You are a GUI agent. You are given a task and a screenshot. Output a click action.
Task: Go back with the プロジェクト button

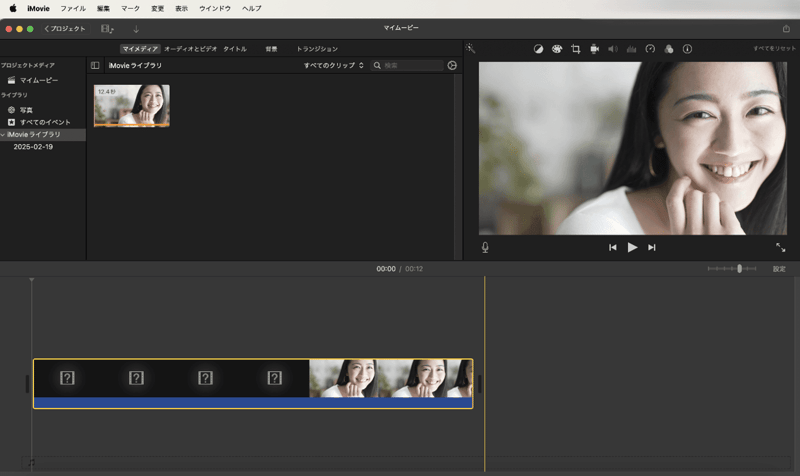[65, 29]
